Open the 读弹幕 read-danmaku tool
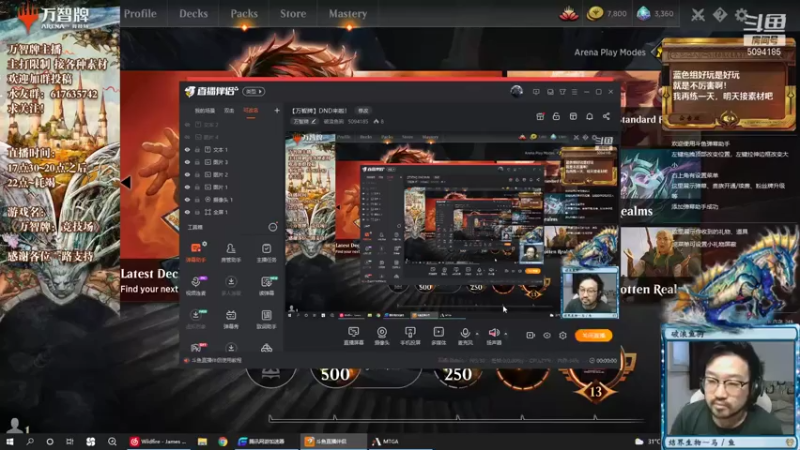Viewport: 800px width, 450px height. click(266, 286)
